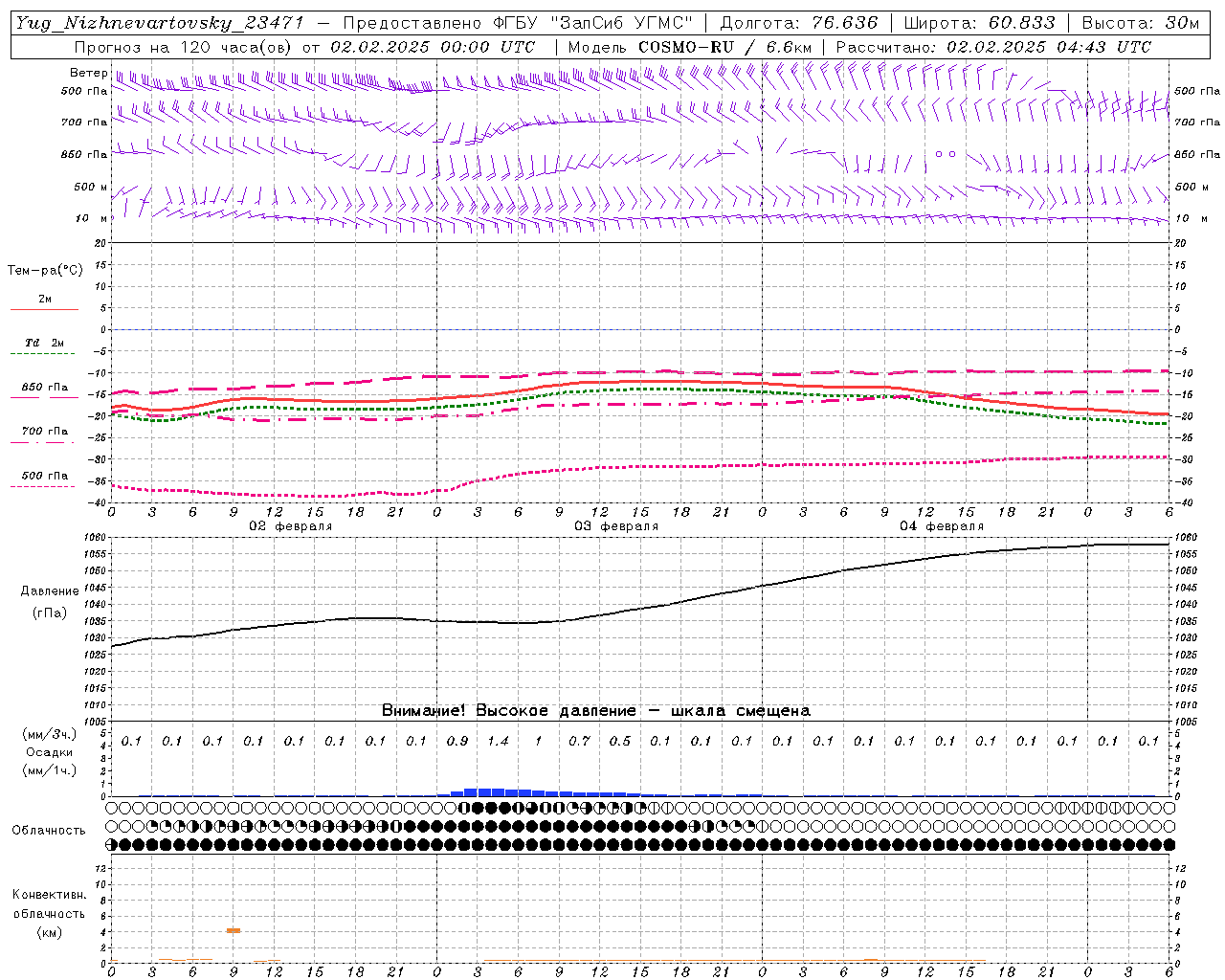Click the (мм/1ч.) precipitation unit label
Viewport: 1225px width, 980px height.
click(x=50, y=770)
